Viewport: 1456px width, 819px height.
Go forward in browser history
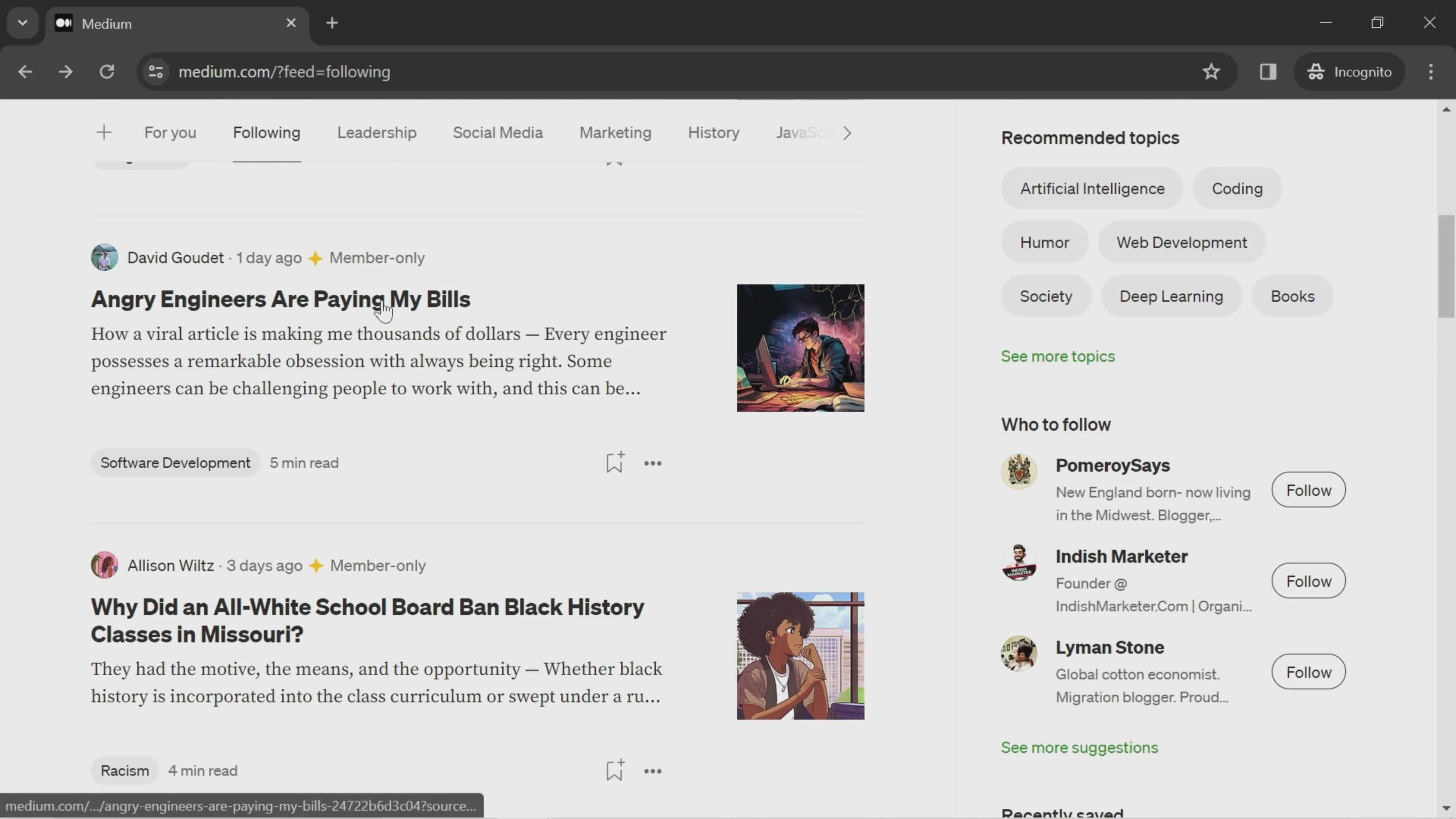click(x=66, y=72)
